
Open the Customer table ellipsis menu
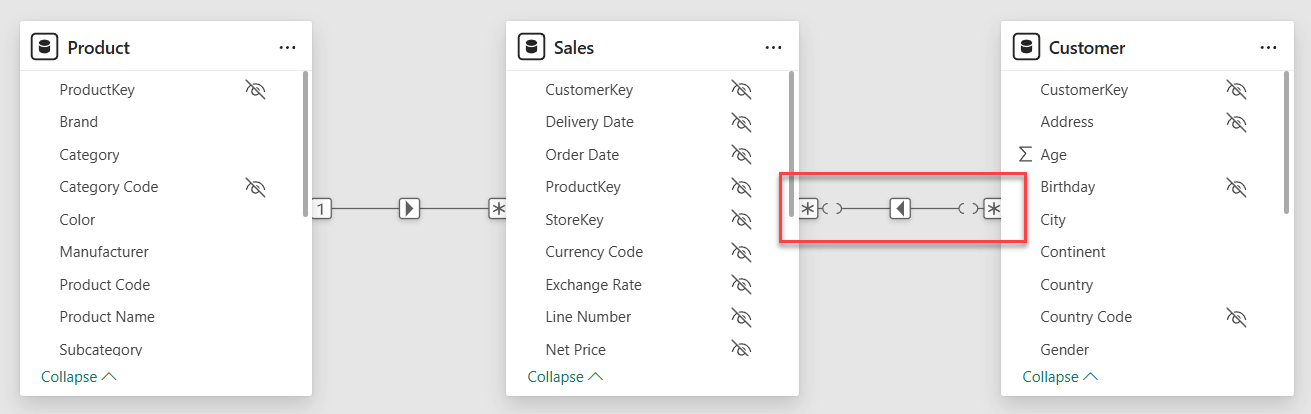[x=1268, y=47]
